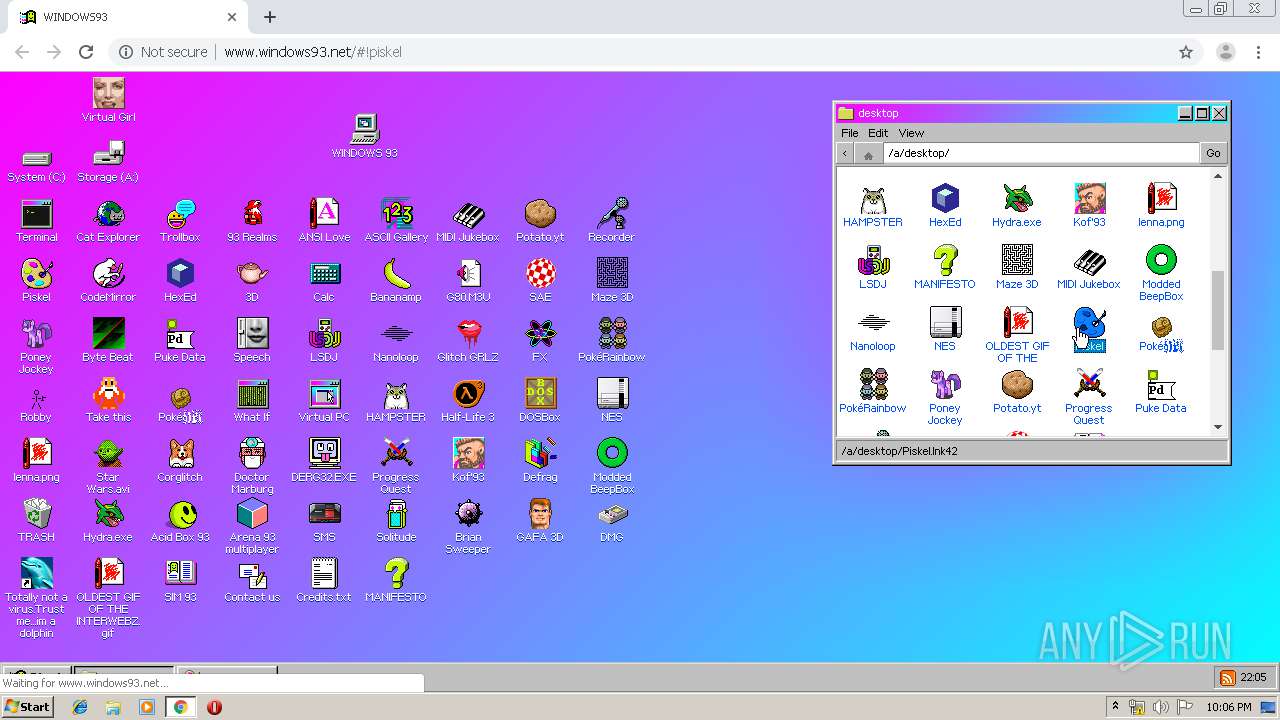Open the Speech desktop icon
This screenshot has height=720, width=1280.
click(x=252, y=341)
